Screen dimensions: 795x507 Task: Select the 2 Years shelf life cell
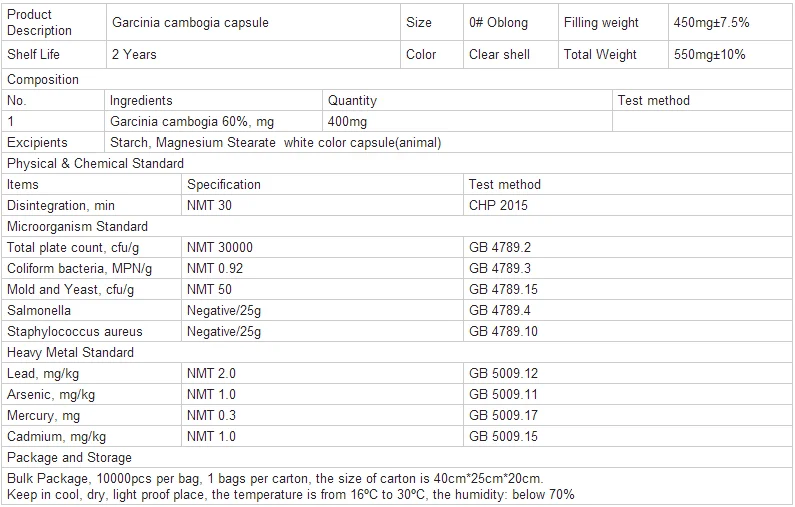(134, 55)
